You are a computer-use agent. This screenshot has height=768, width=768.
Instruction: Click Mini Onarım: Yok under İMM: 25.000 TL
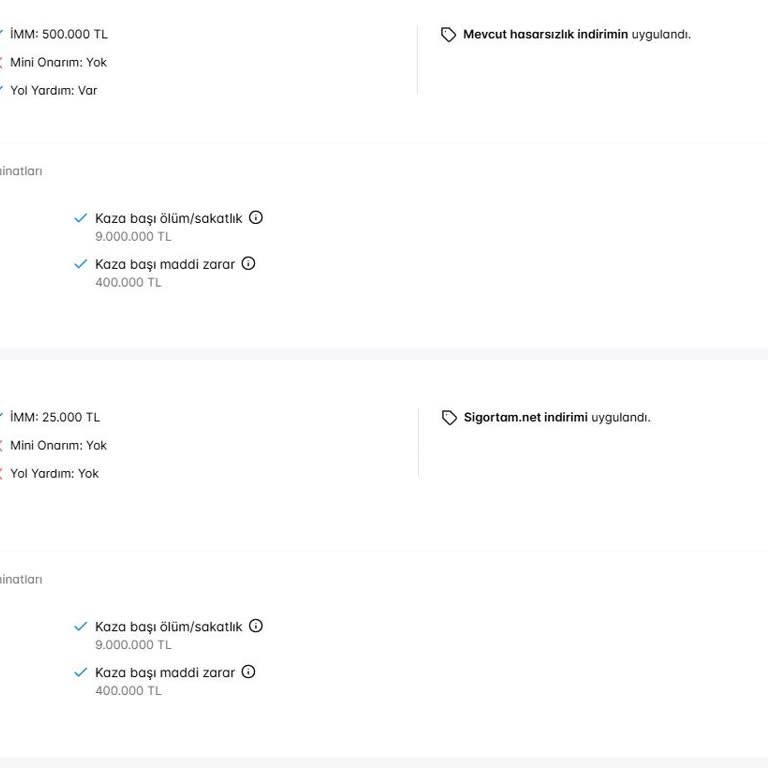pos(58,445)
